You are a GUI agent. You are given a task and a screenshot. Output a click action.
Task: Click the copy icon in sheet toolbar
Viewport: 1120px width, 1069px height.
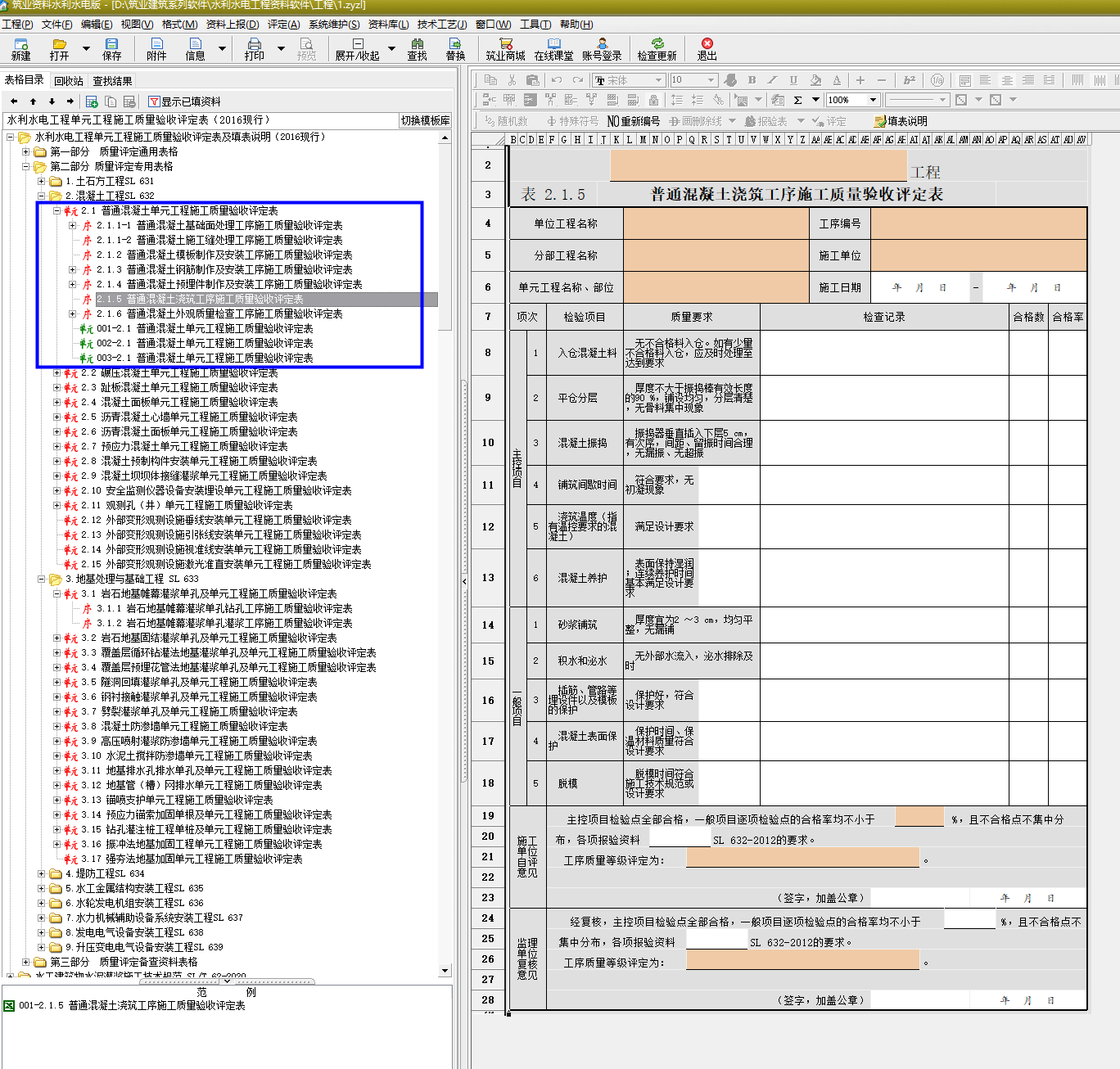(490, 79)
